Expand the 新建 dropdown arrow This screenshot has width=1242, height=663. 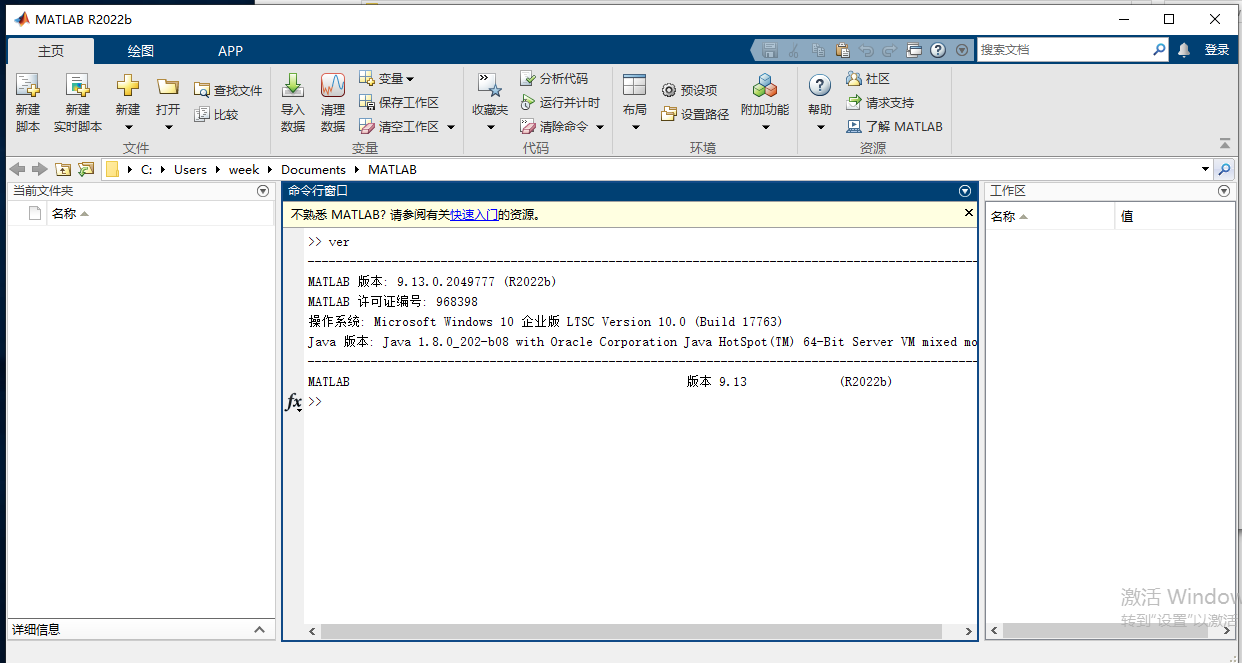(x=128, y=127)
